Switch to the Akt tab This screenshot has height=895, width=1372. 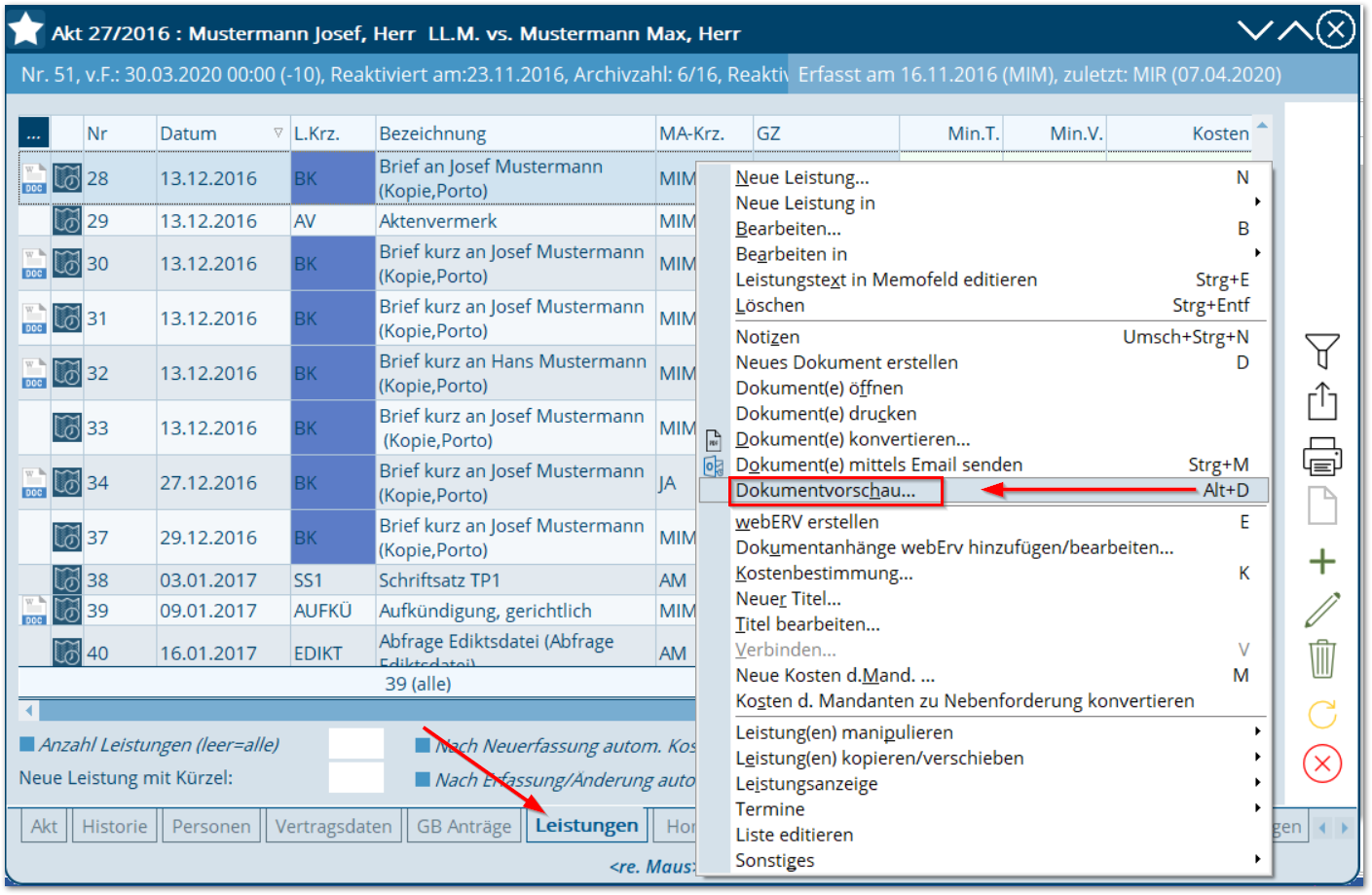tap(44, 826)
